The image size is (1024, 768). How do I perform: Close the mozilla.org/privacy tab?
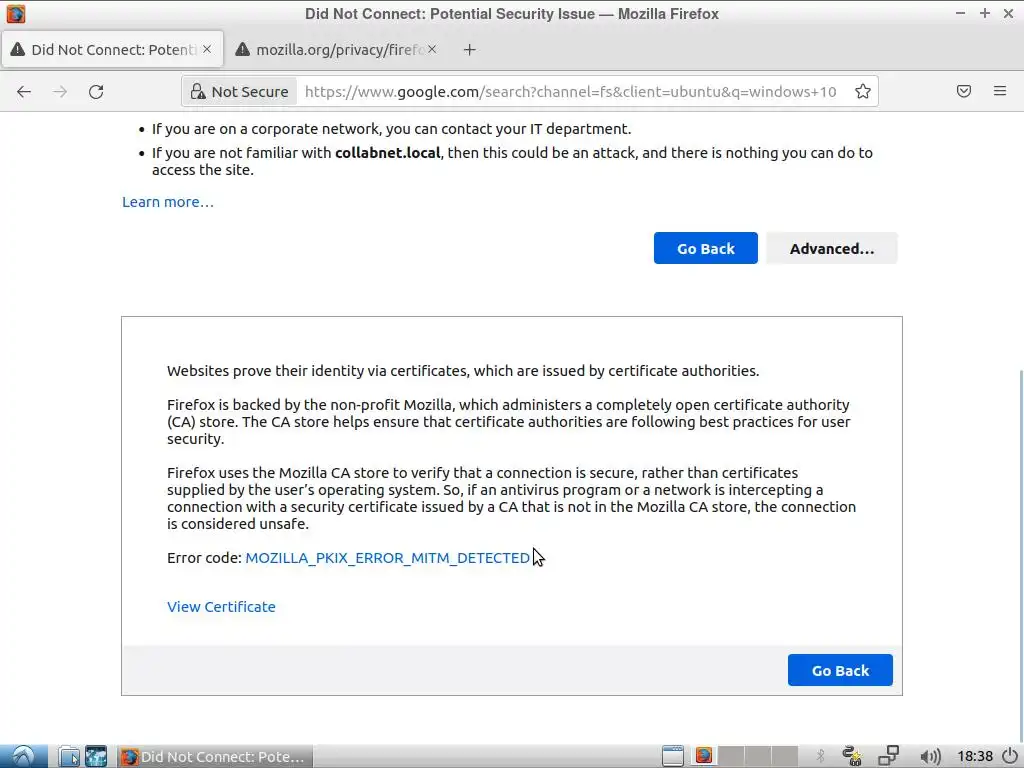coord(432,49)
